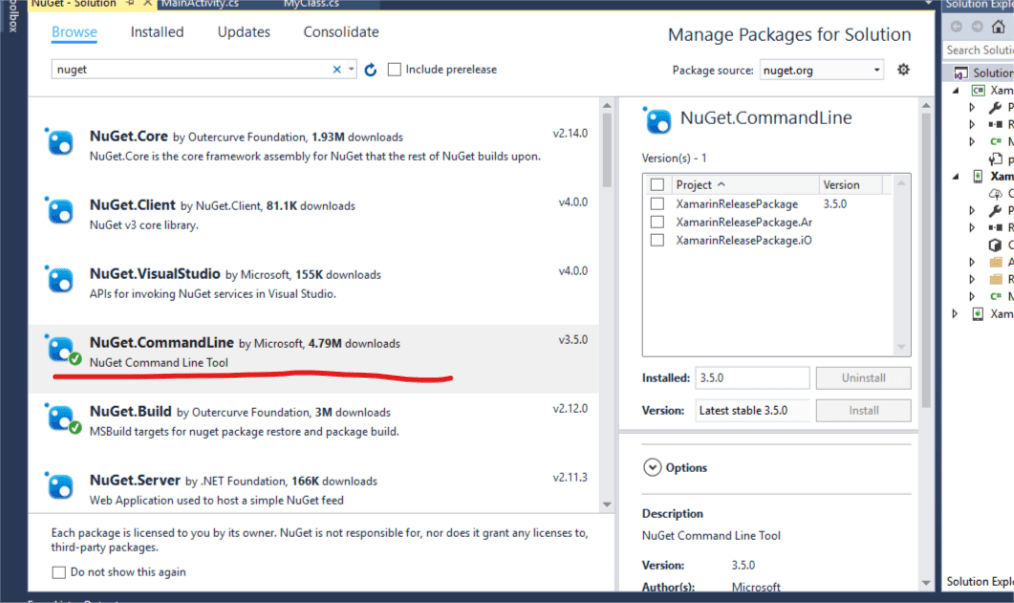Click the Uninstall button

click(862, 377)
